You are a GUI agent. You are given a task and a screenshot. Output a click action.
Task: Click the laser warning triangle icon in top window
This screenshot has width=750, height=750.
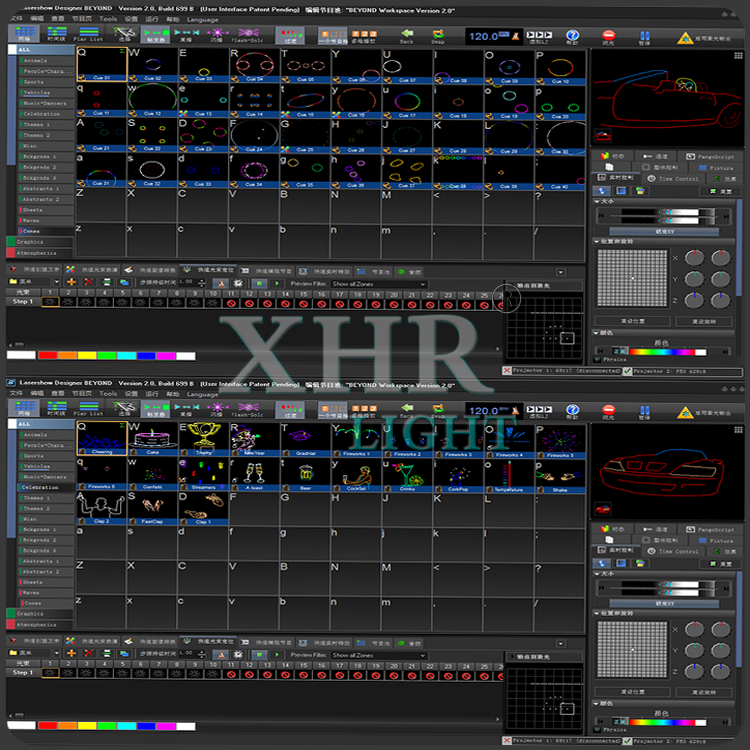click(685, 38)
